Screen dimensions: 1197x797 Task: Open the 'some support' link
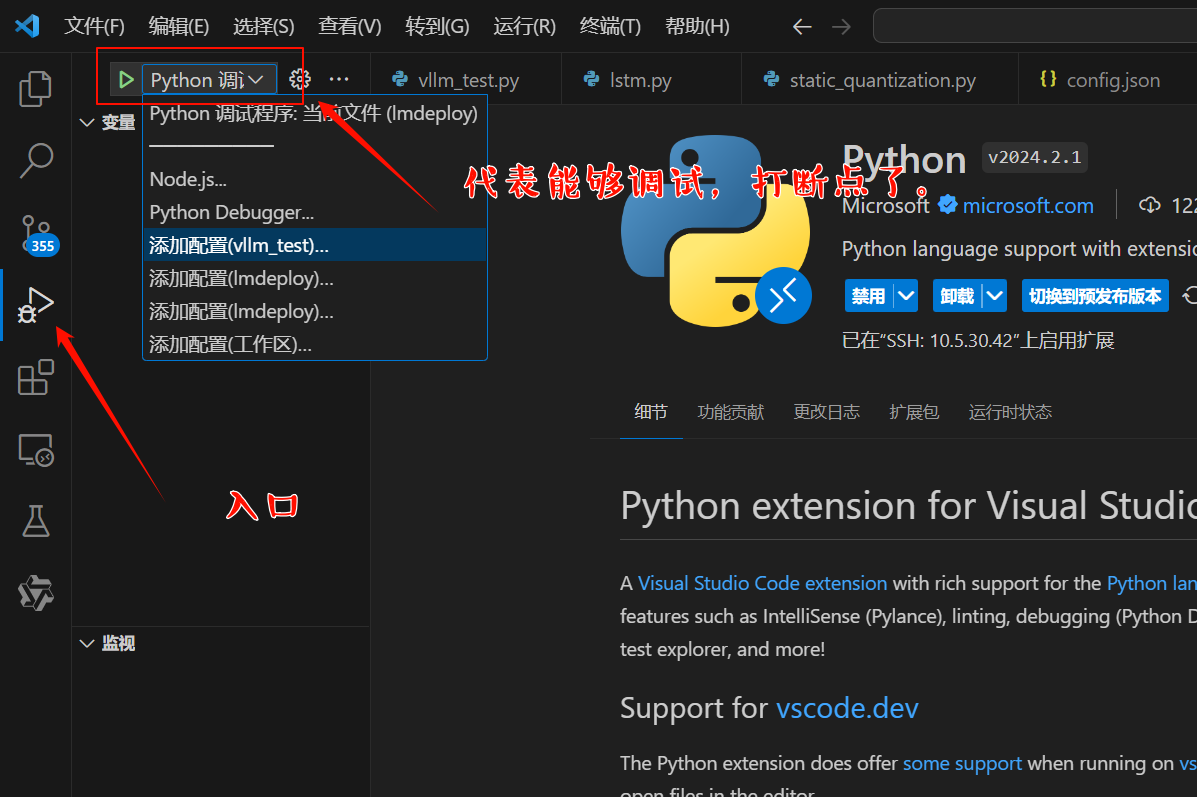pos(962,763)
